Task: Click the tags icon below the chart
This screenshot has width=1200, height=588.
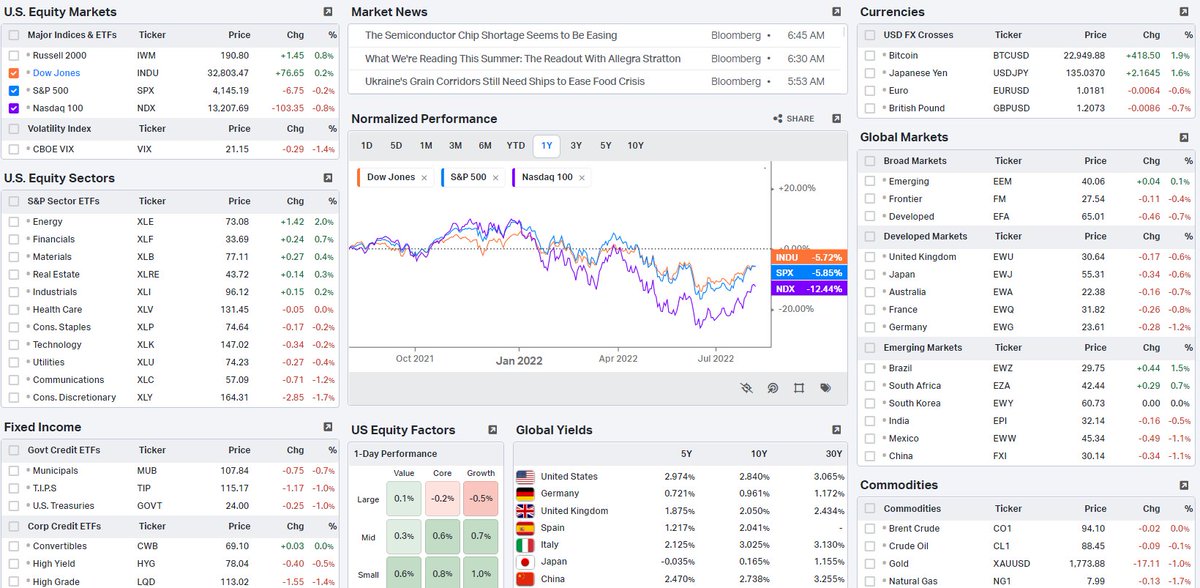Action: pos(826,388)
